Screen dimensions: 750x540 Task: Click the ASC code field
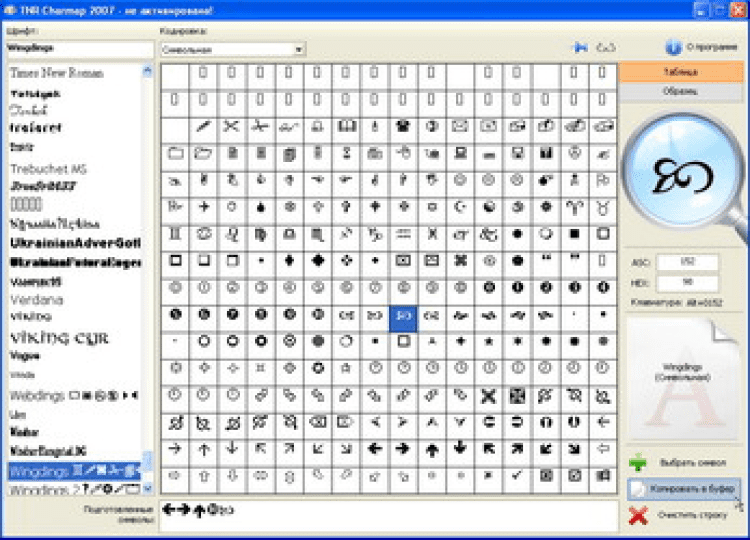point(688,262)
